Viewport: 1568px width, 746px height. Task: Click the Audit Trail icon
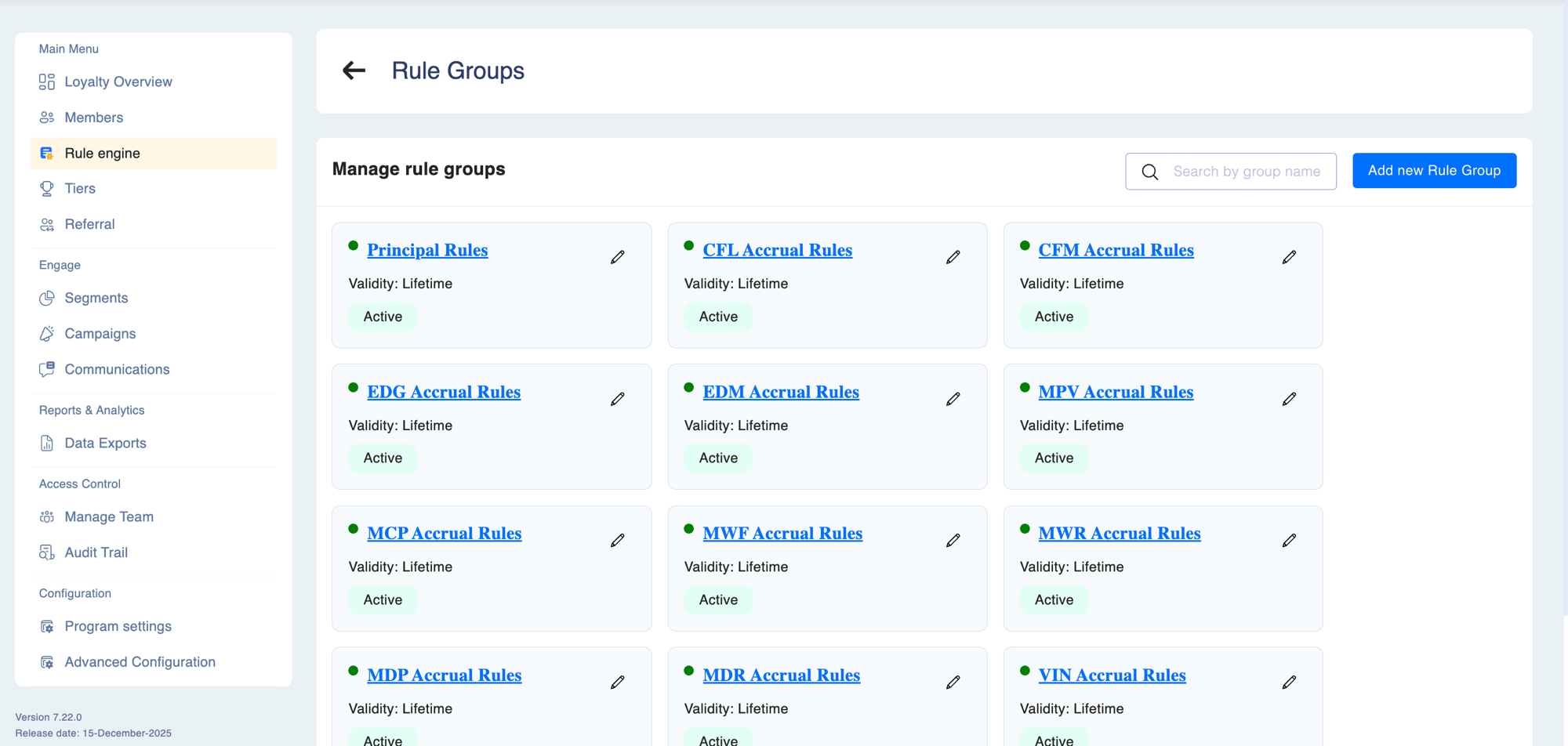click(47, 552)
